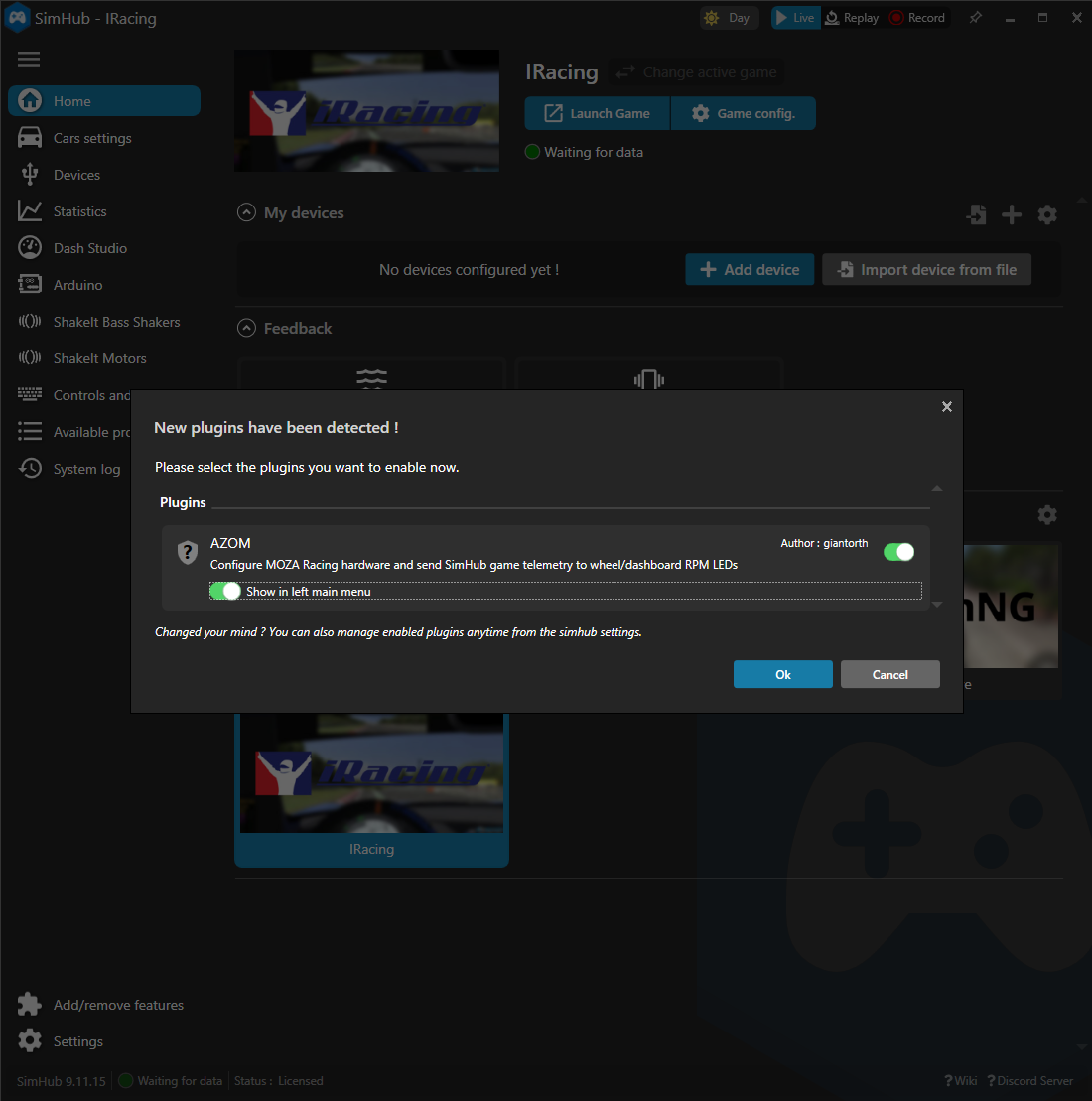Click the System log history icon
The height and width of the screenshot is (1101, 1092).
coord(30,468)
